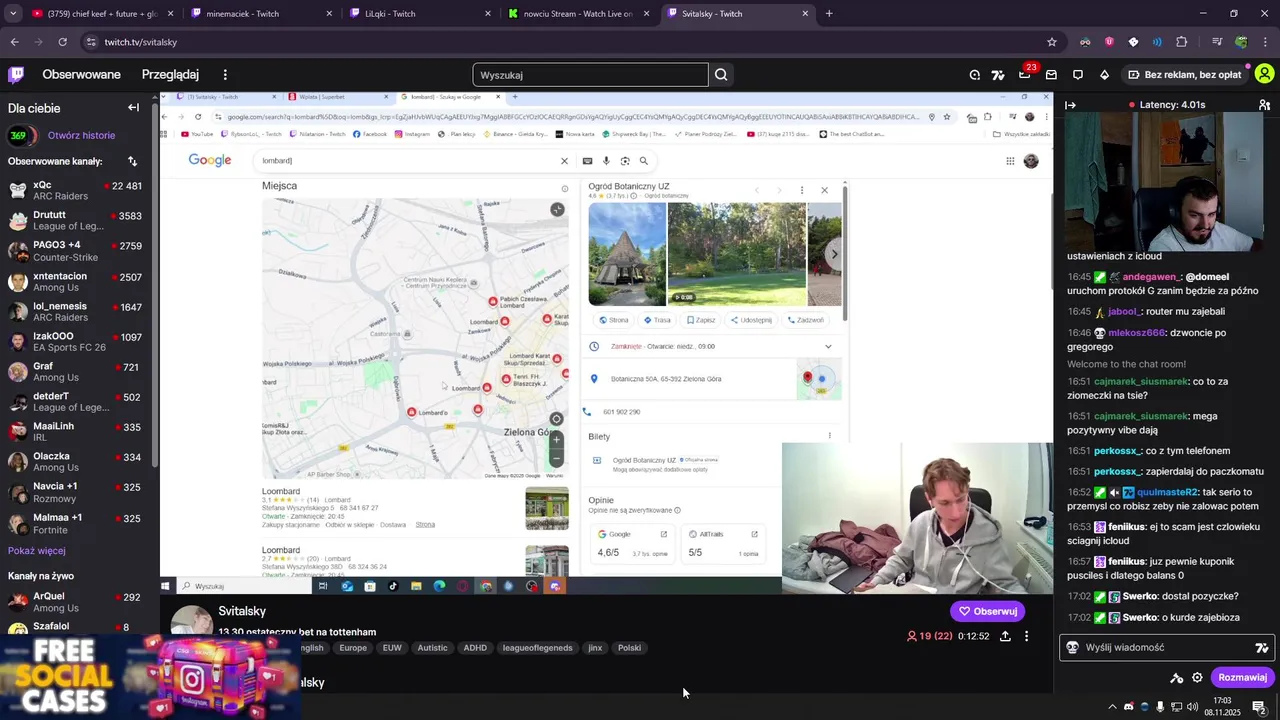Open notifications with the 23 badge
This screenshot has height=720, width=1280.
pos(1025,74)
